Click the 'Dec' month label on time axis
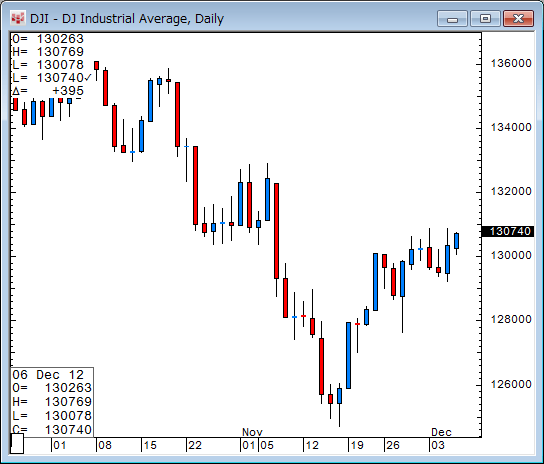Viewport: 544px width, 464px height. point(441,432)
